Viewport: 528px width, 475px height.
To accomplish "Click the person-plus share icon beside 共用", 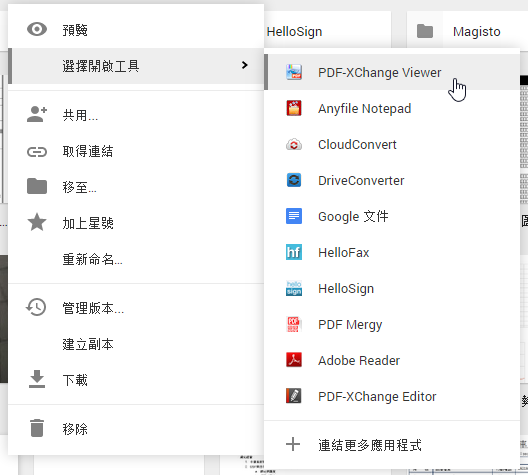I will [37, 114].
